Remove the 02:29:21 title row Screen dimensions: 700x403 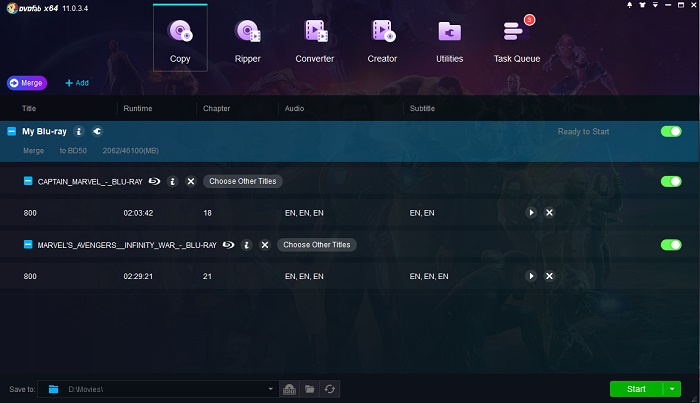[549, 276]
